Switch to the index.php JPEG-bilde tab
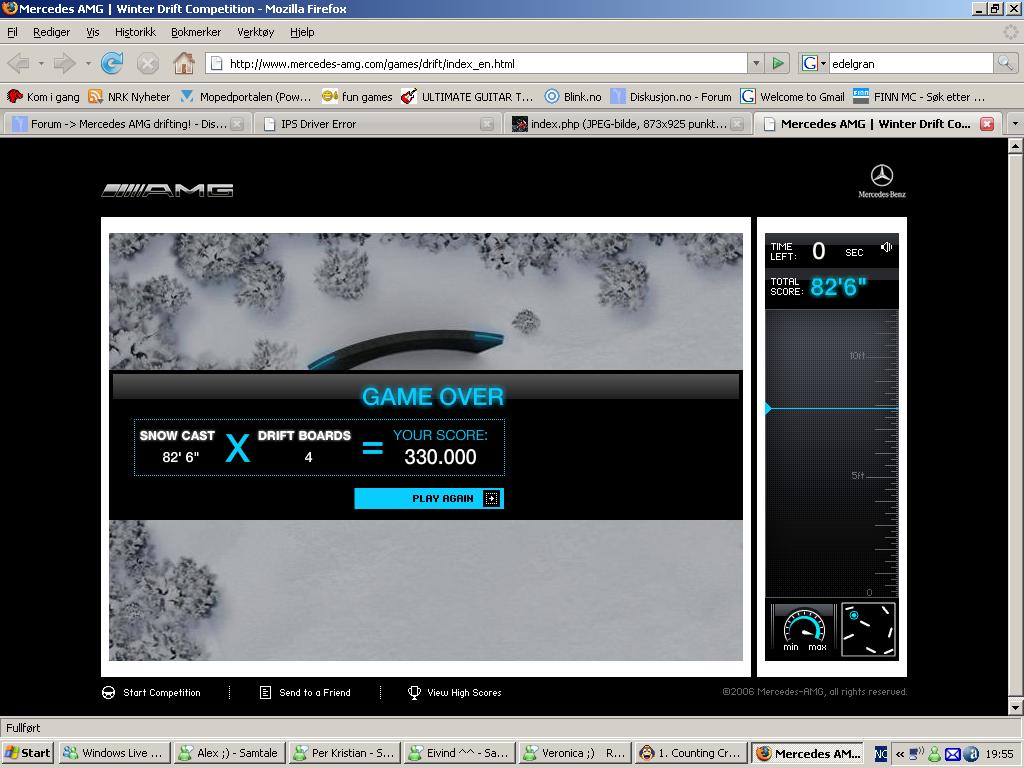 (626, 124)
